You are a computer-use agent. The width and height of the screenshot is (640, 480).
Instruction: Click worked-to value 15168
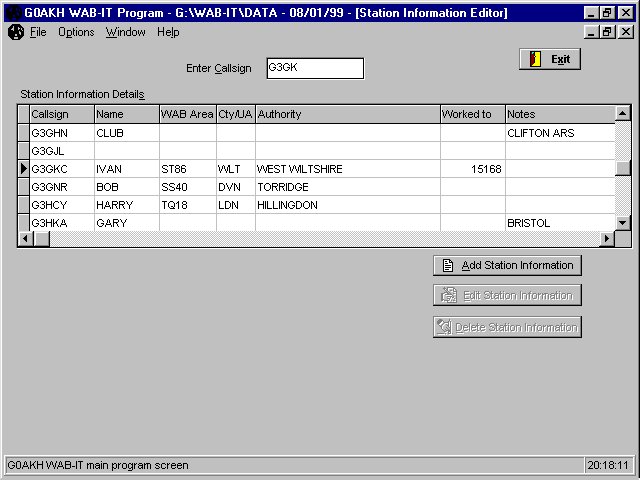point(473,169)
